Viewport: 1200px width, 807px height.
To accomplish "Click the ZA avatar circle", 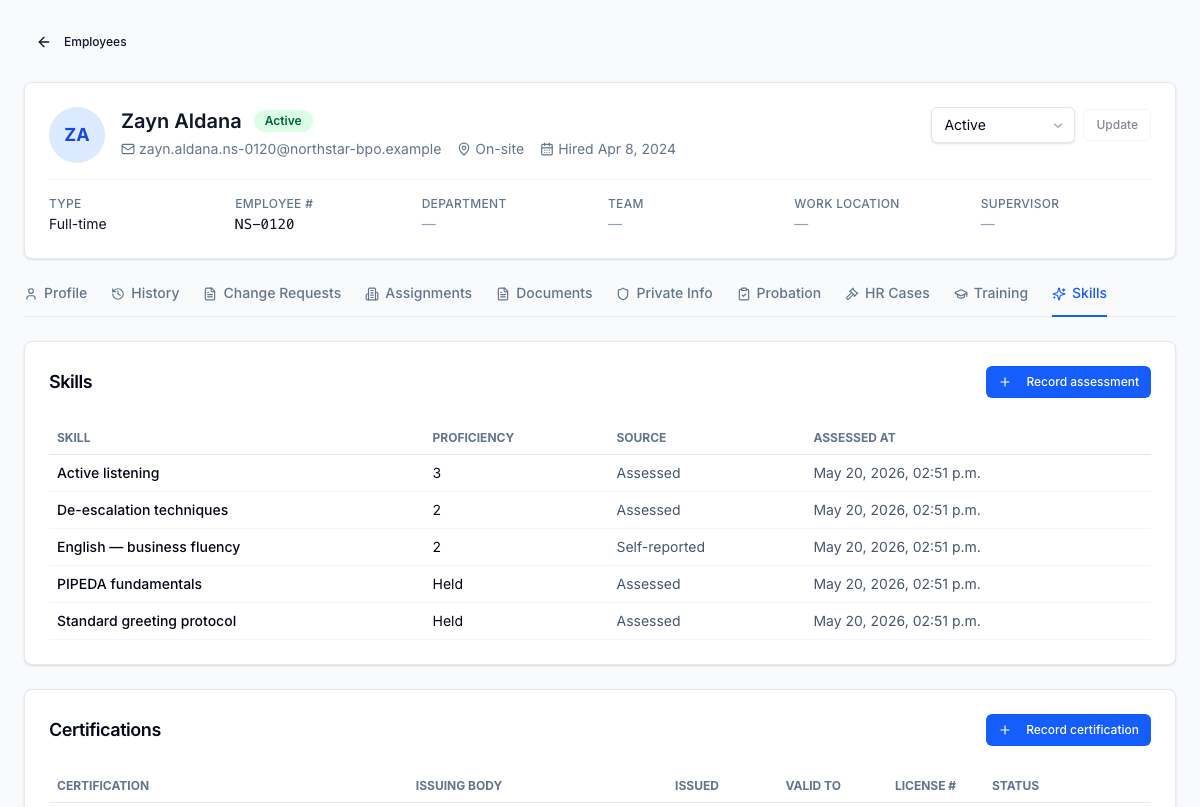I will point(77,135).
